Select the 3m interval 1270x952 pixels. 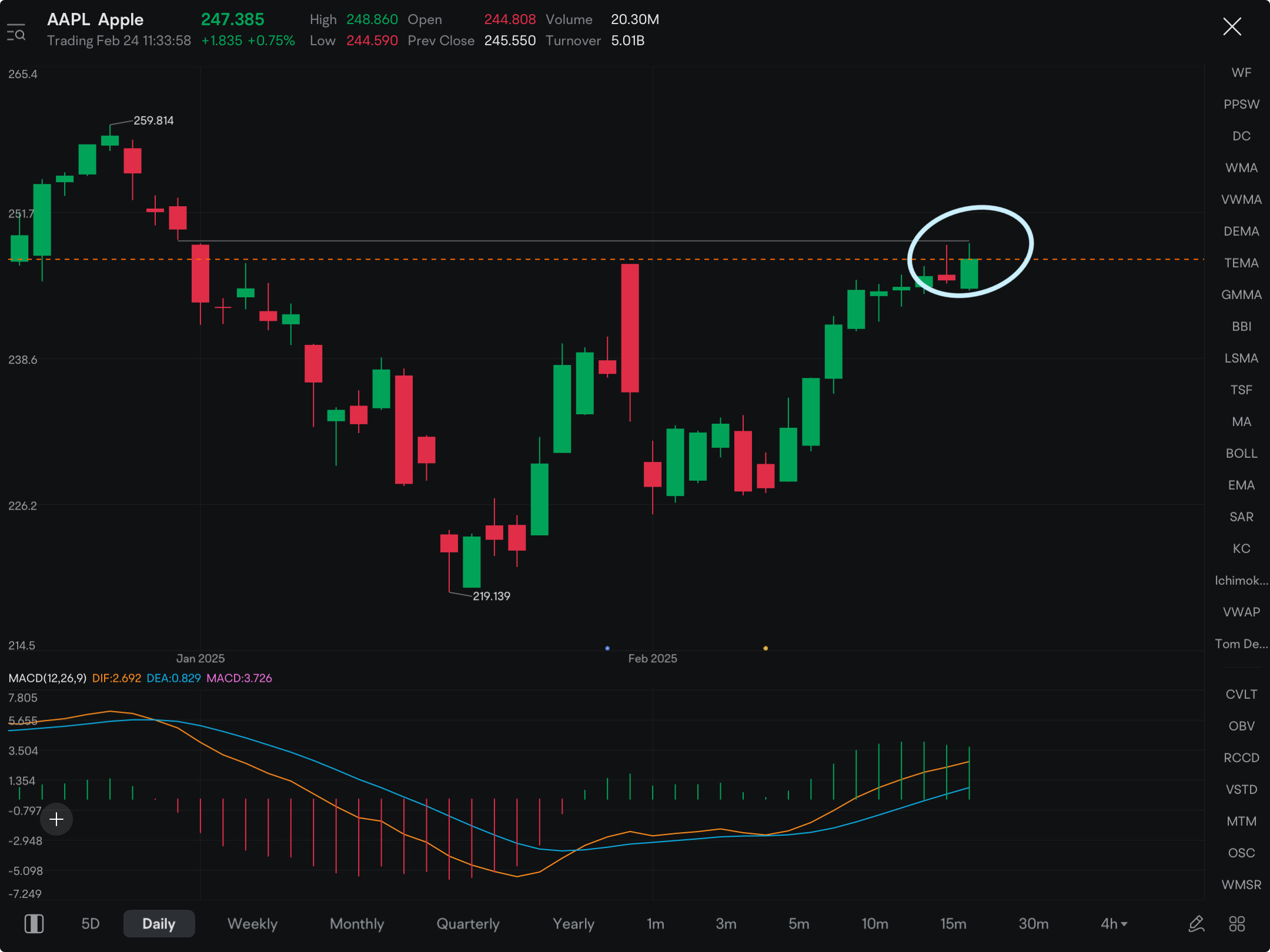726,924
